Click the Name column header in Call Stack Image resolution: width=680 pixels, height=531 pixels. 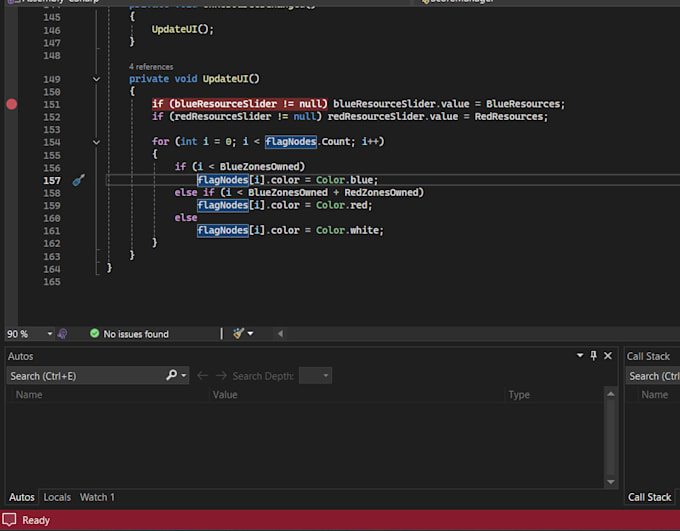[655, 395]
